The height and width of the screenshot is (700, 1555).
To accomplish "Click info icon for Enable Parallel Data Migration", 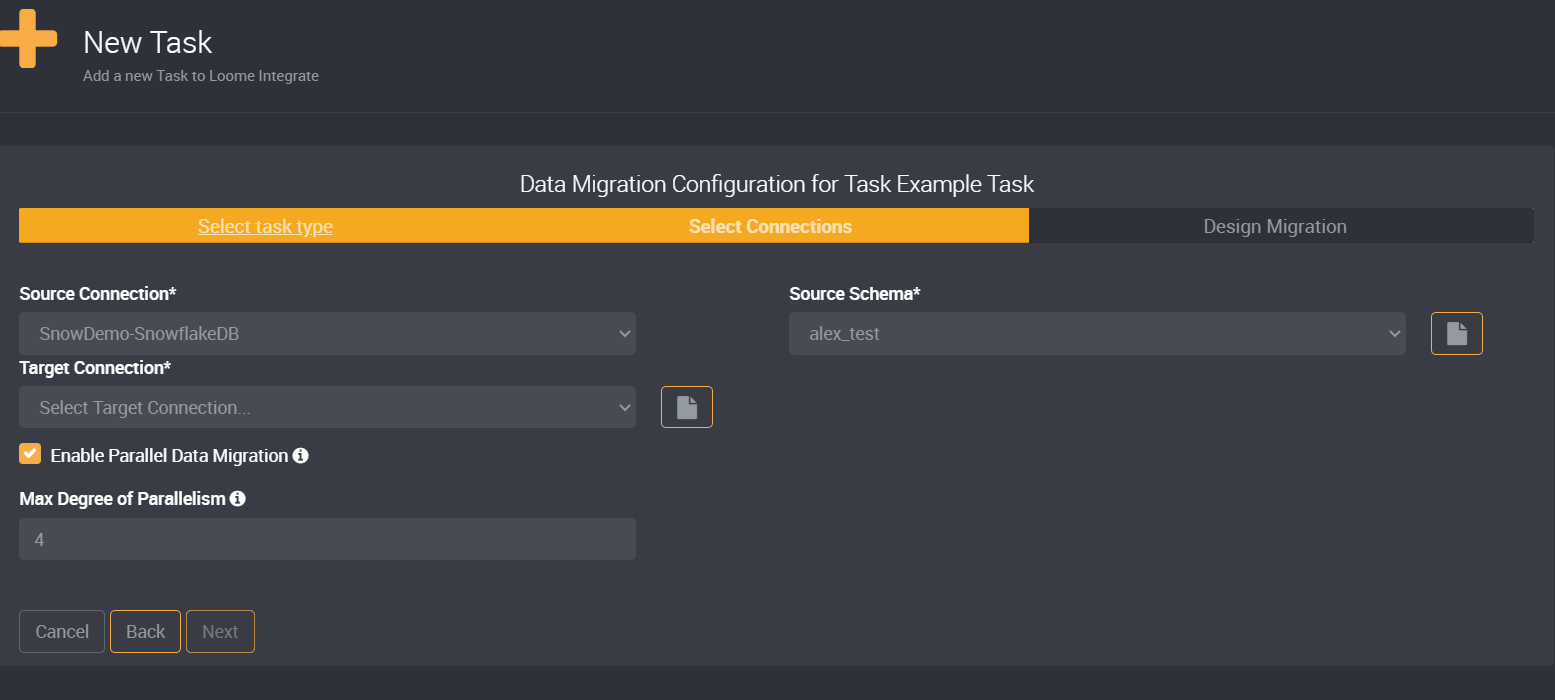I will 300,456.
